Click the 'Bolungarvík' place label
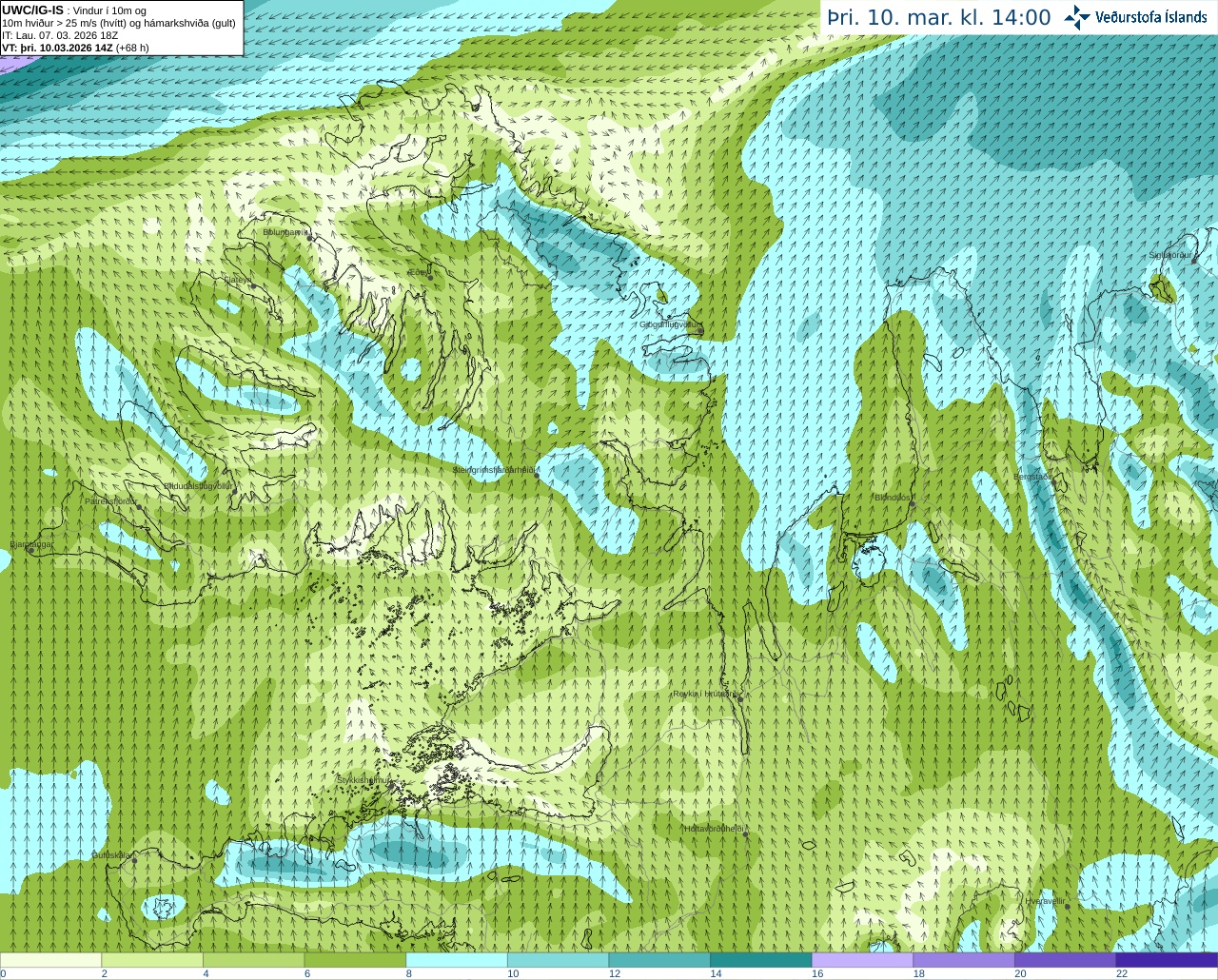The width and height of the screenshot is (1218, 980). tap(285, 231)
